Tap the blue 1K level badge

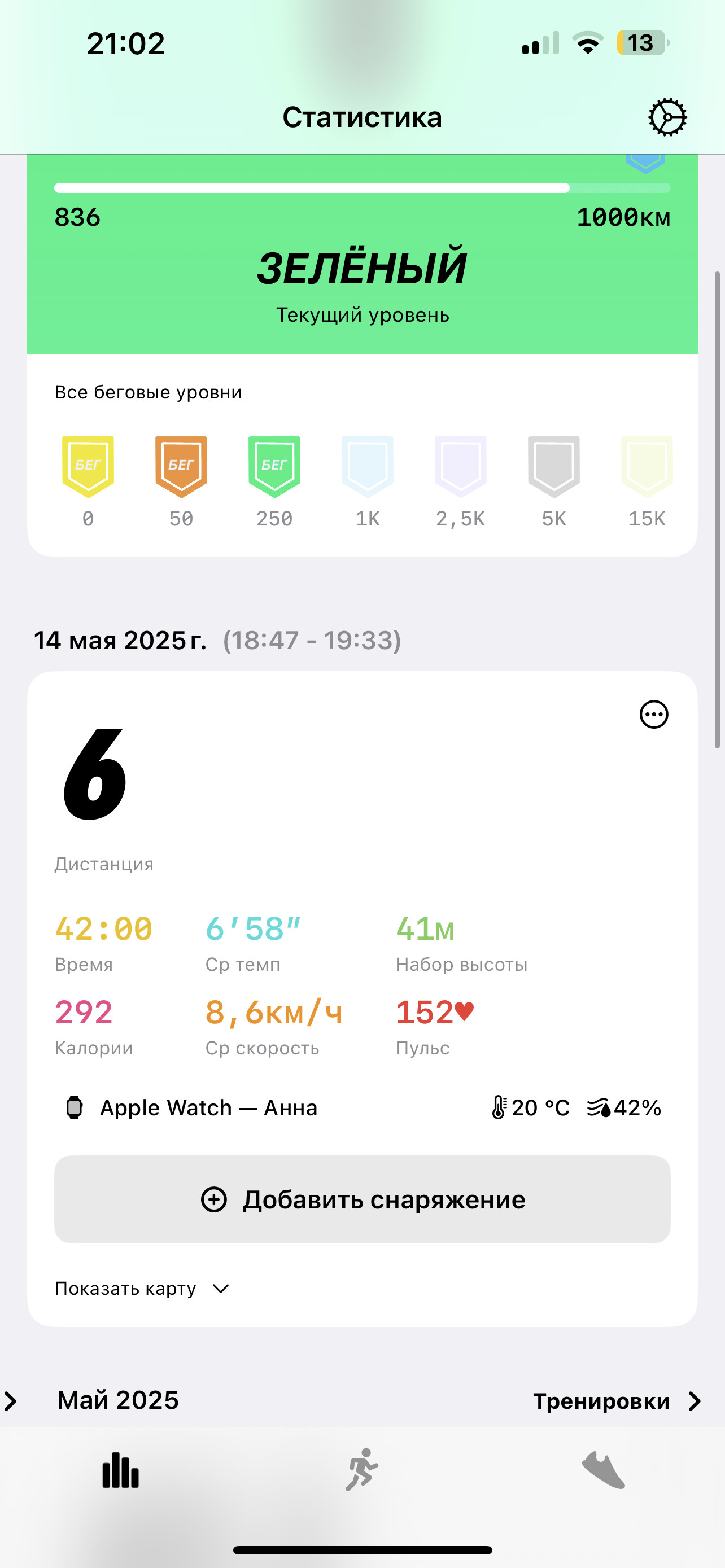pyautogui.click(x=368, y=467)
